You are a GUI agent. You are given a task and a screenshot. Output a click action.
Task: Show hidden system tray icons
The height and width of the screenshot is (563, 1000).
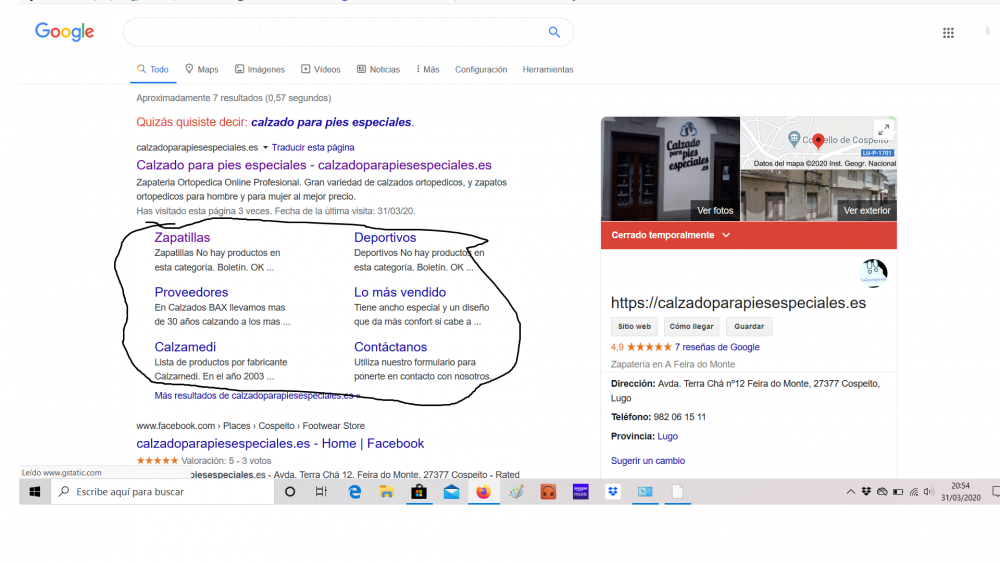click(x=851, y=492)
